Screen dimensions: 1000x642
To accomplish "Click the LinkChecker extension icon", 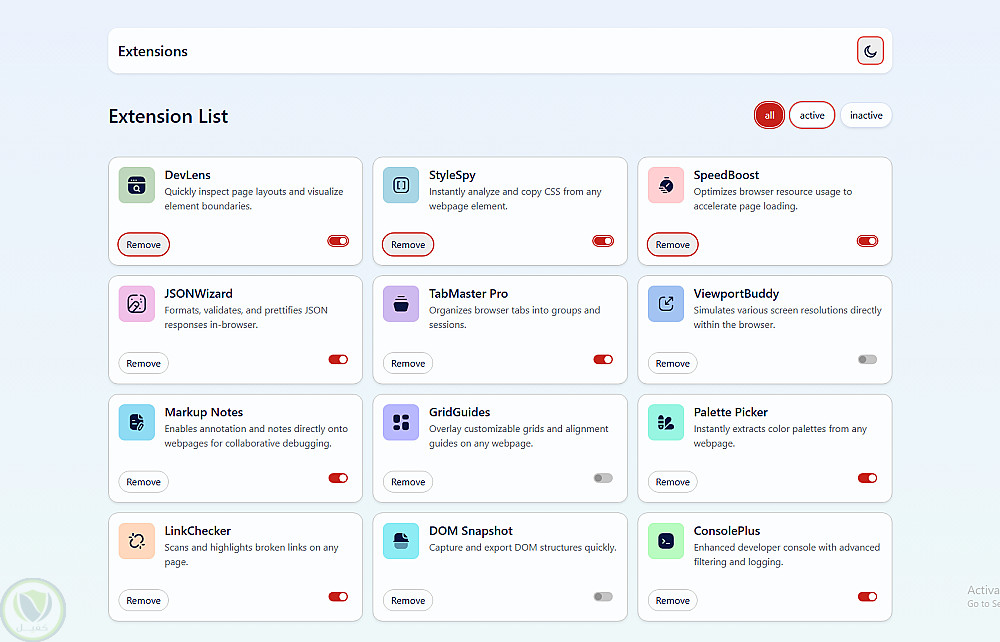I will [x=136, y=541].
